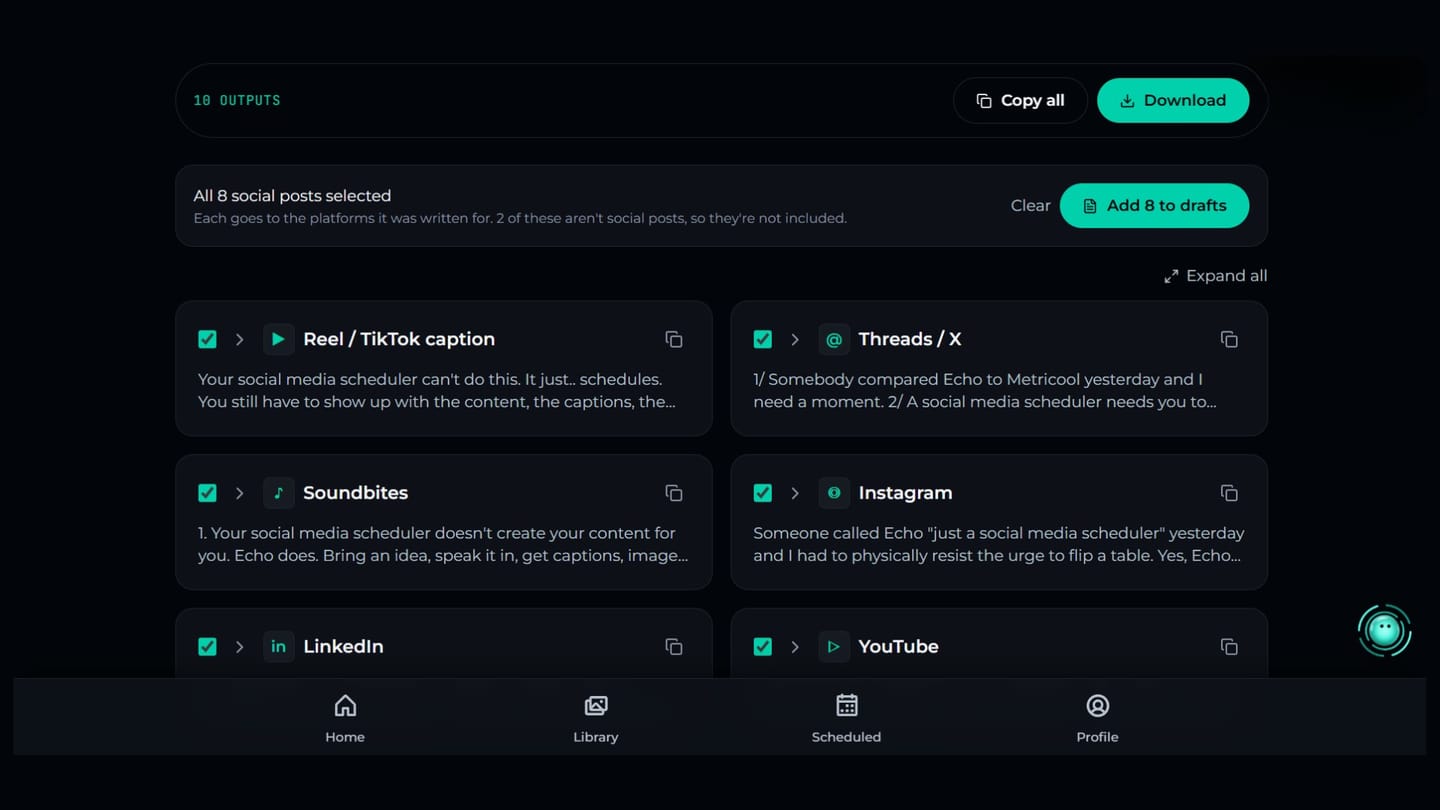Expand the Reel / TikTok caption card

click(240, 339)
